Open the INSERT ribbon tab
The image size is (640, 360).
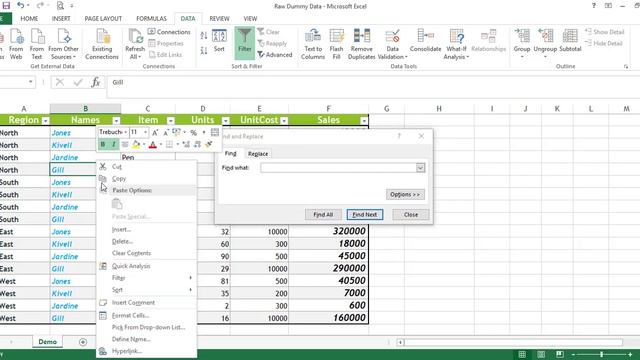pos(61,19)
